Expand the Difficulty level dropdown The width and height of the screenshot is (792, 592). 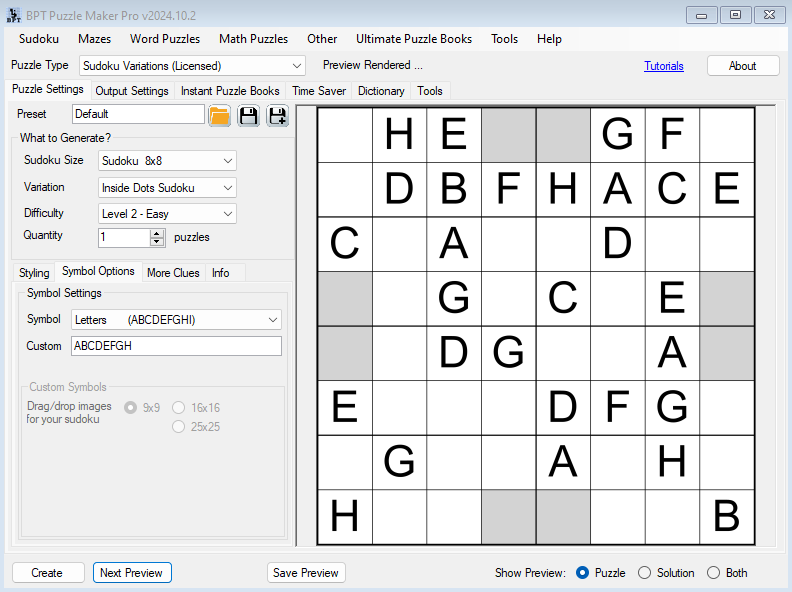229,214
